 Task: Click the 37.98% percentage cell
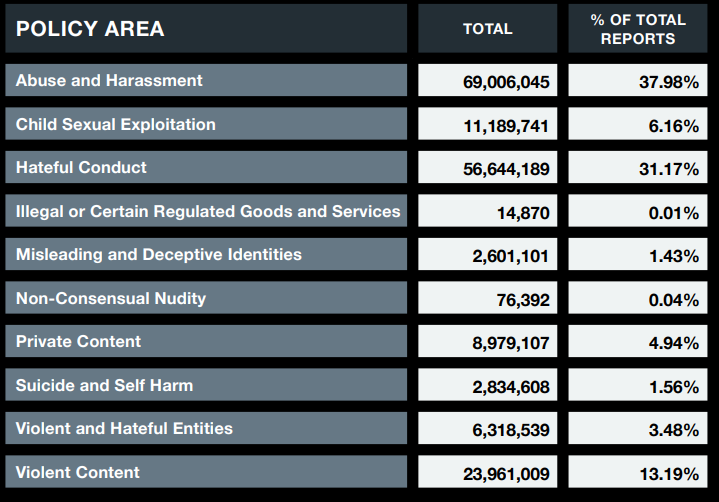638,80
